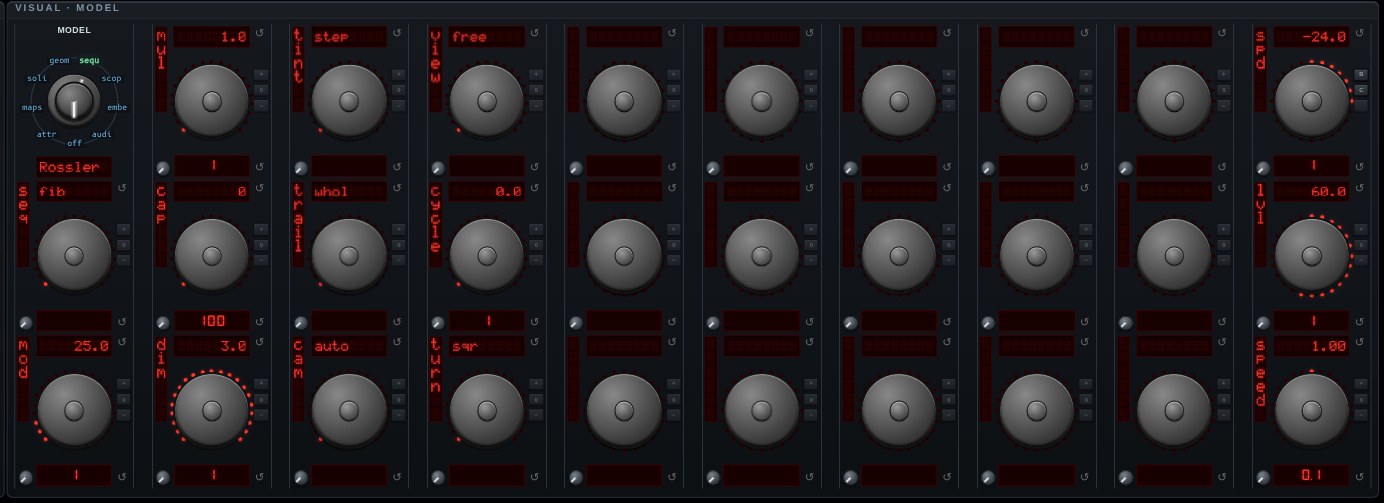Click the mini knob below the tint module

[299, 168]
